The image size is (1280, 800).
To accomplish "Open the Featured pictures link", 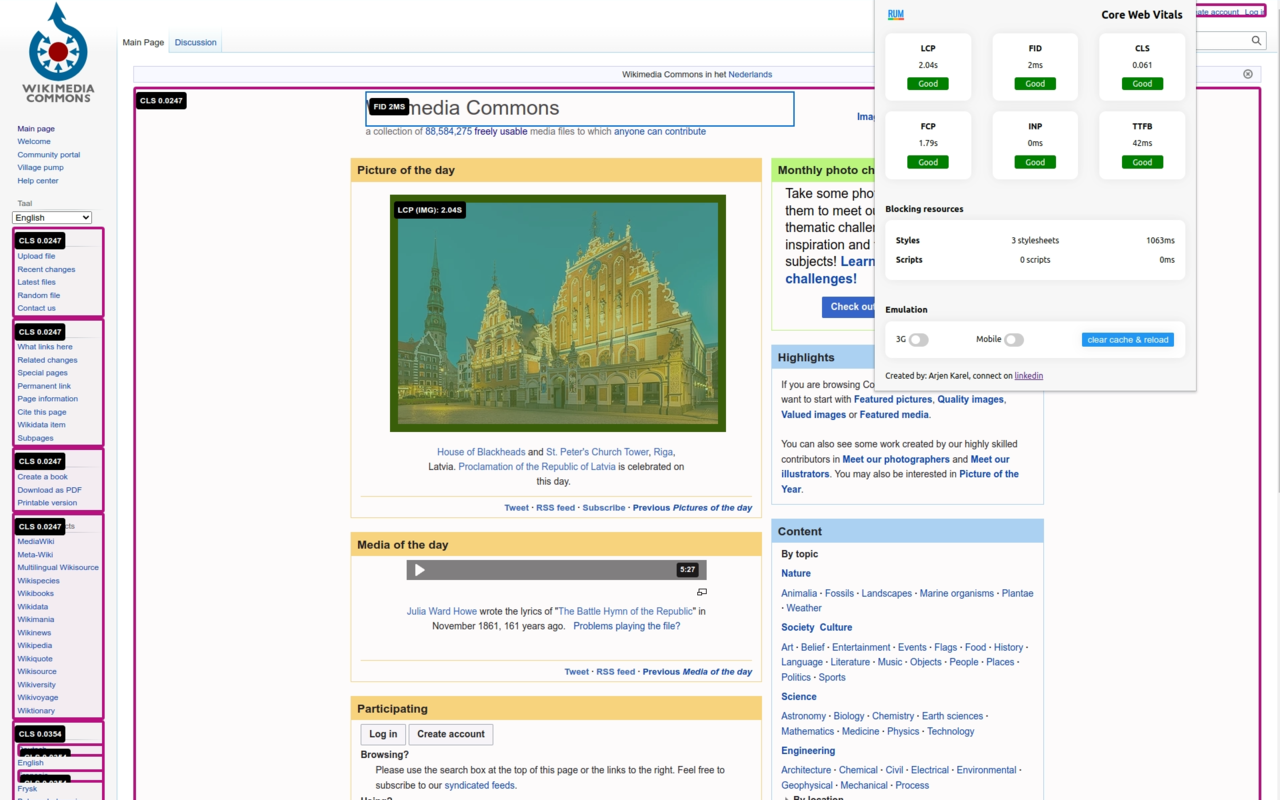I will coord(893,399).
